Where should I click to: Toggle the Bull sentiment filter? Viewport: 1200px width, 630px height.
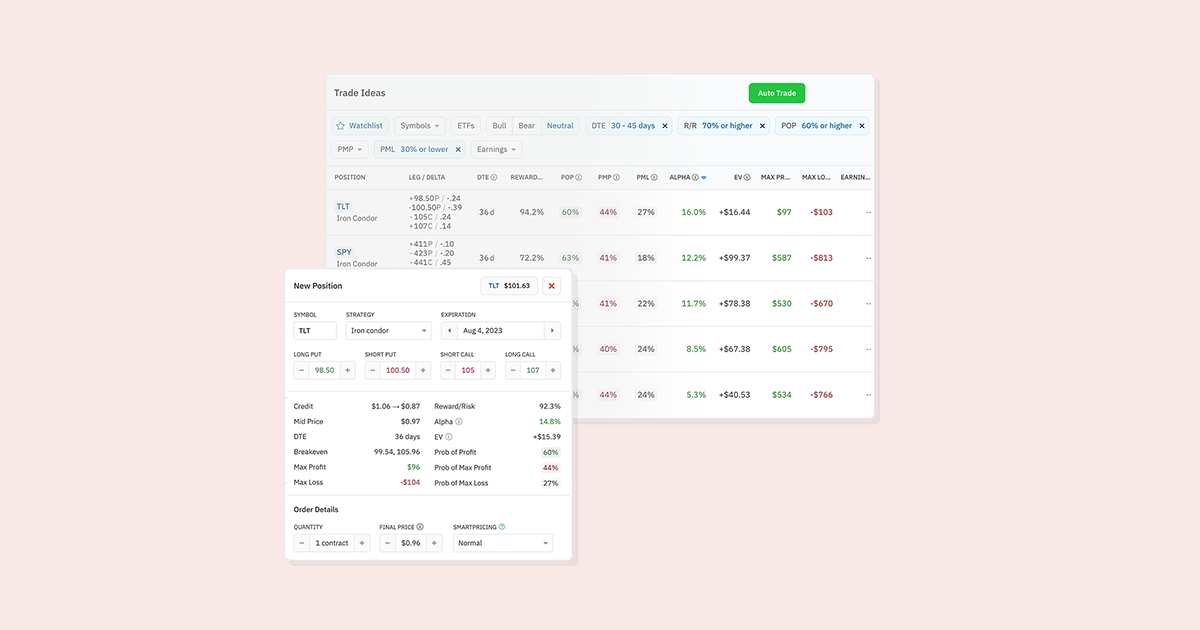(498, 125)
